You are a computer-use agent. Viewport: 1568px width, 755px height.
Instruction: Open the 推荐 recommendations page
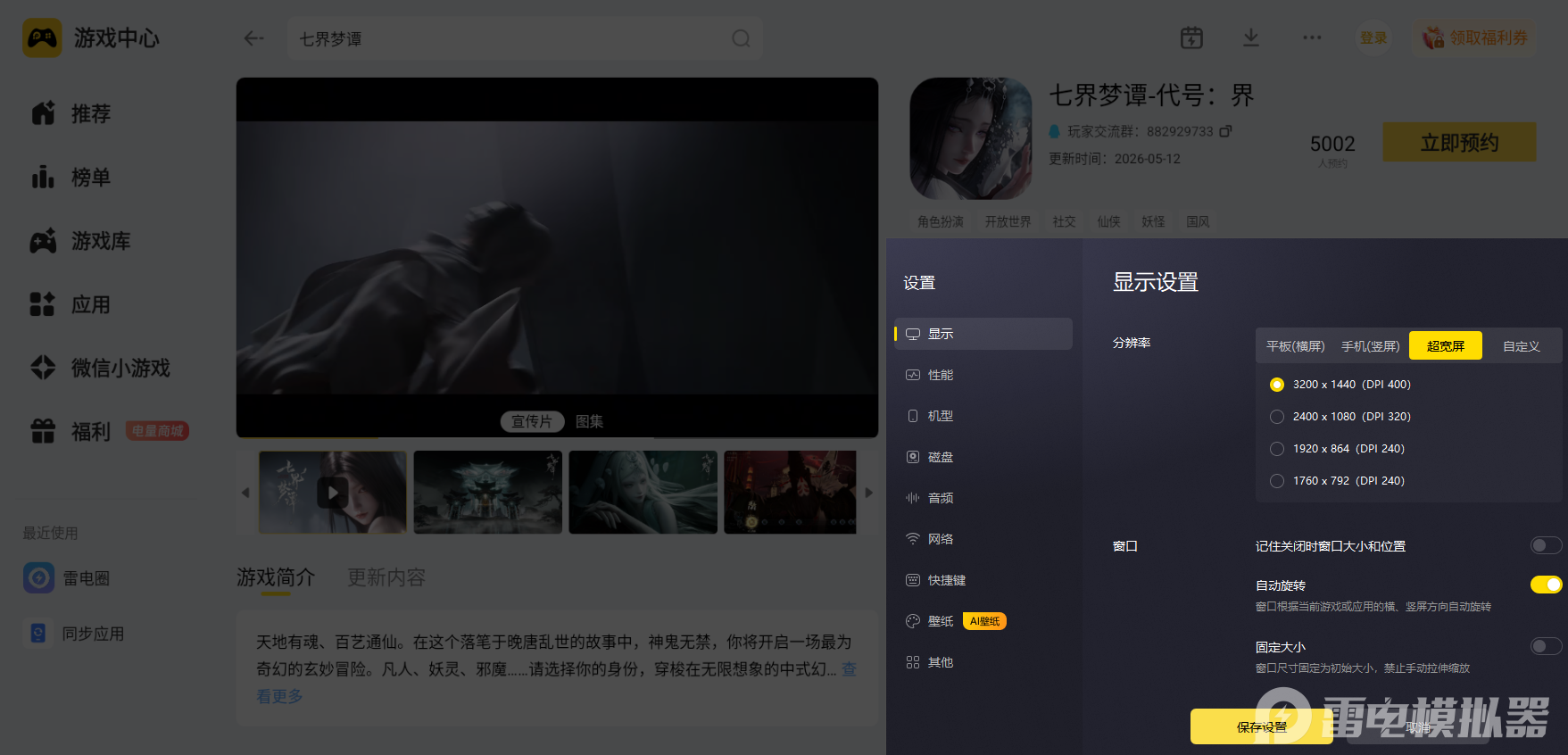click(x=71, y=113)
